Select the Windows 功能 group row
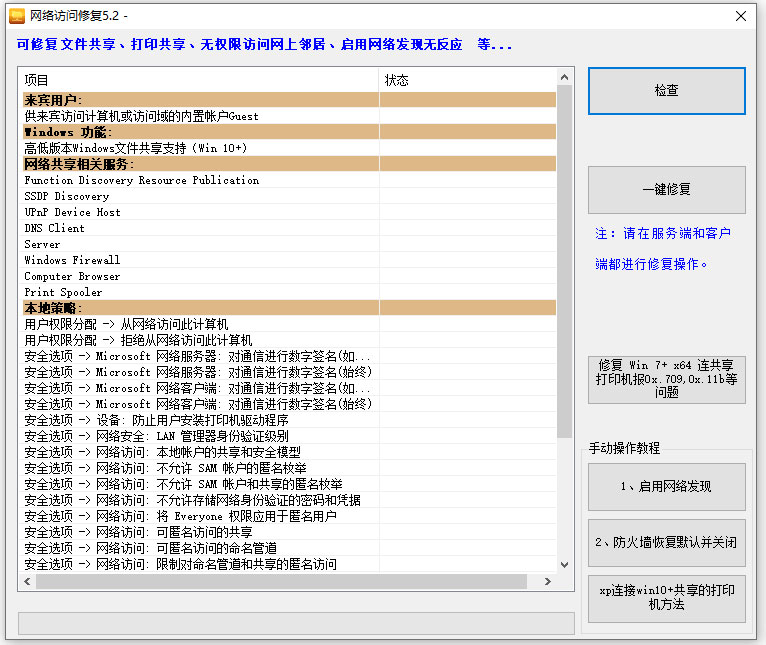Image resolution: width=766 pixels, height=645 pixels. pyautogui.click(x=289, y=132)
